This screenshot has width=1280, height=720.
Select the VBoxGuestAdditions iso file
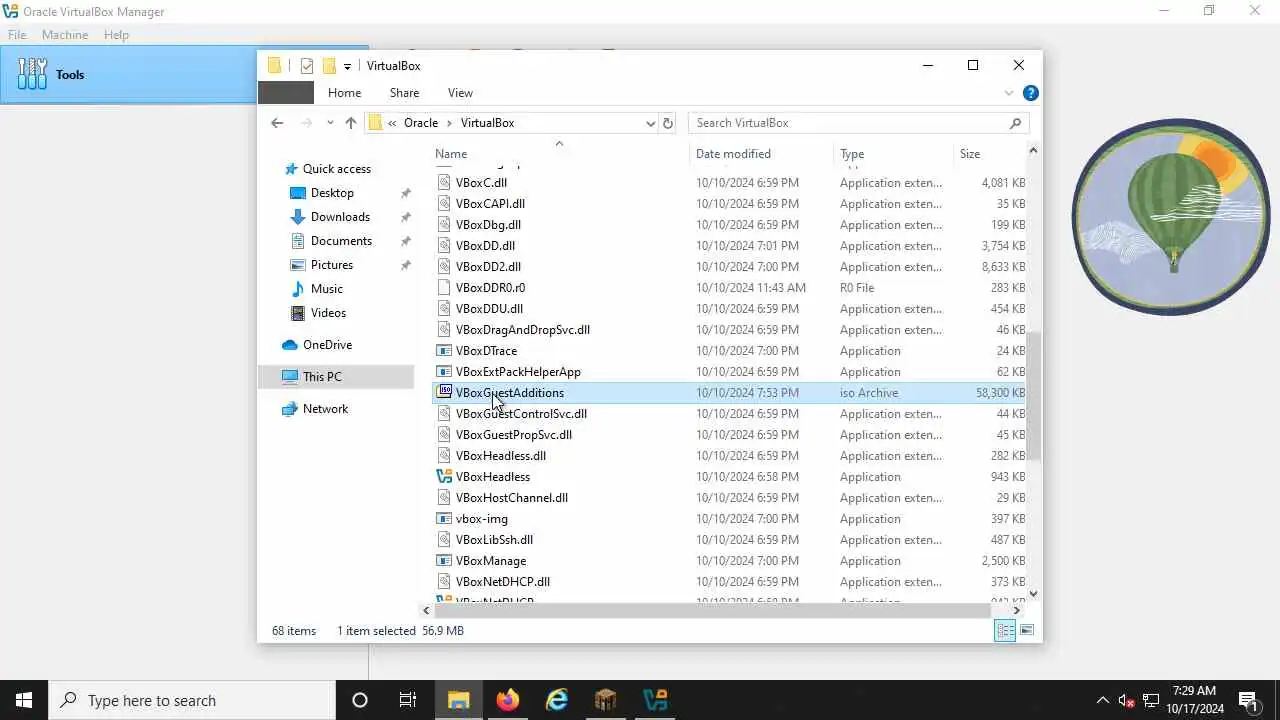[x=730, y=393]
